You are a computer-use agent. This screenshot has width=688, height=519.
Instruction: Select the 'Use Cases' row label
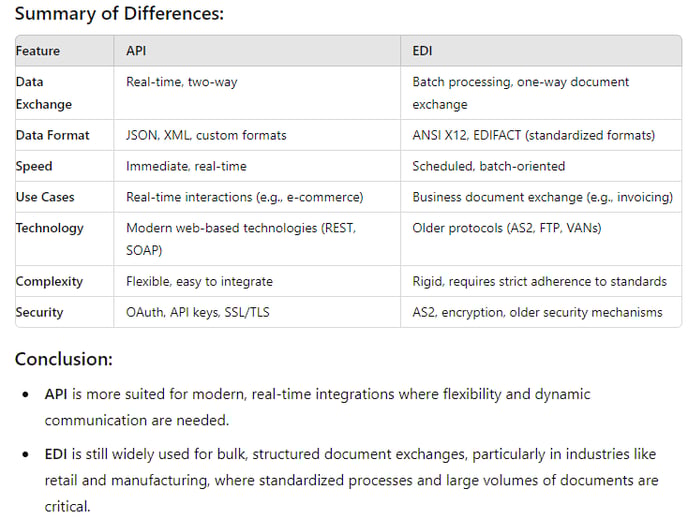[x=45, y=197]
